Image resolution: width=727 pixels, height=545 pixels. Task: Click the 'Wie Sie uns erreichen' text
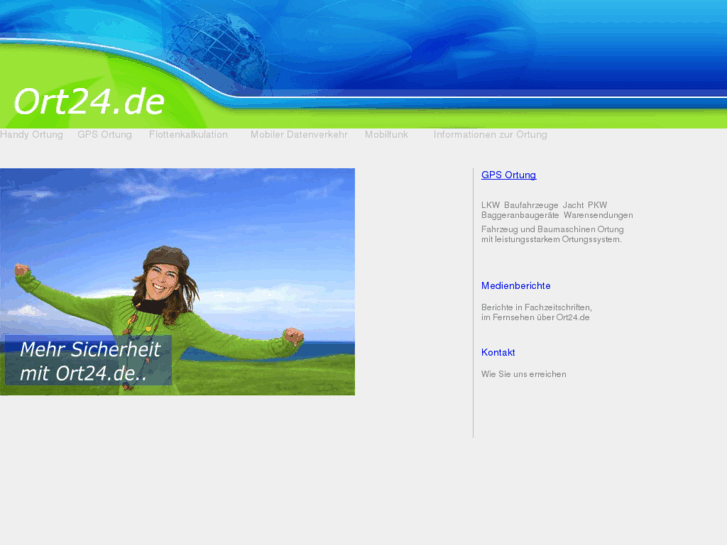523,374
